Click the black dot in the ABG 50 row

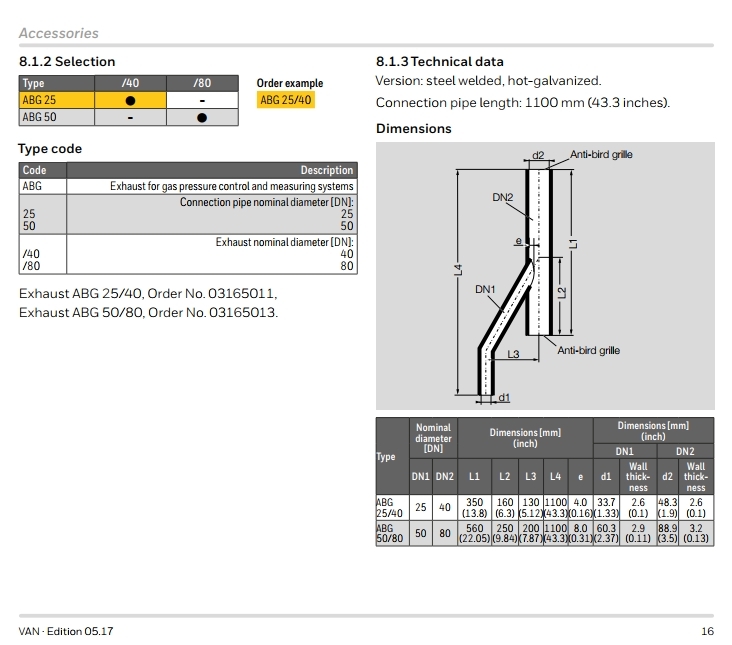202,117
